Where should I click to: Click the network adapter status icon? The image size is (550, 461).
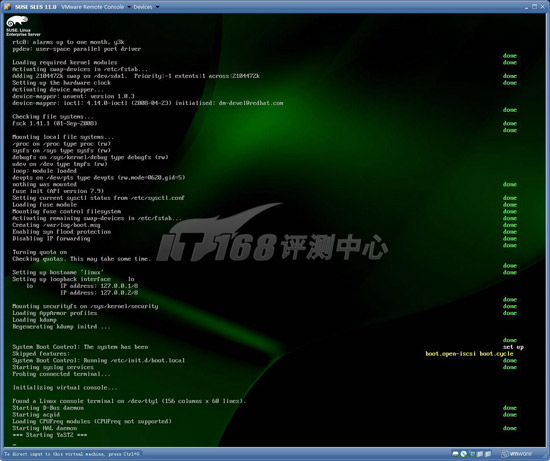(472, 454)
